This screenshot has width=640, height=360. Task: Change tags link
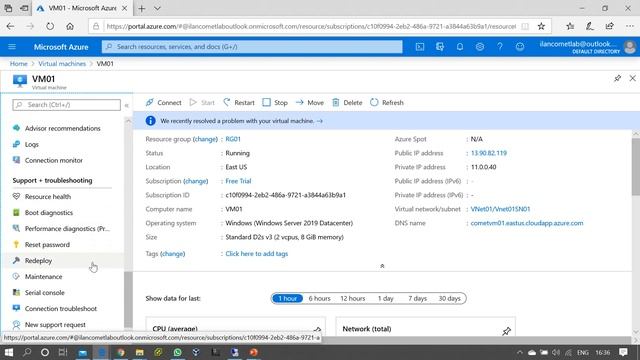[173, 253]
